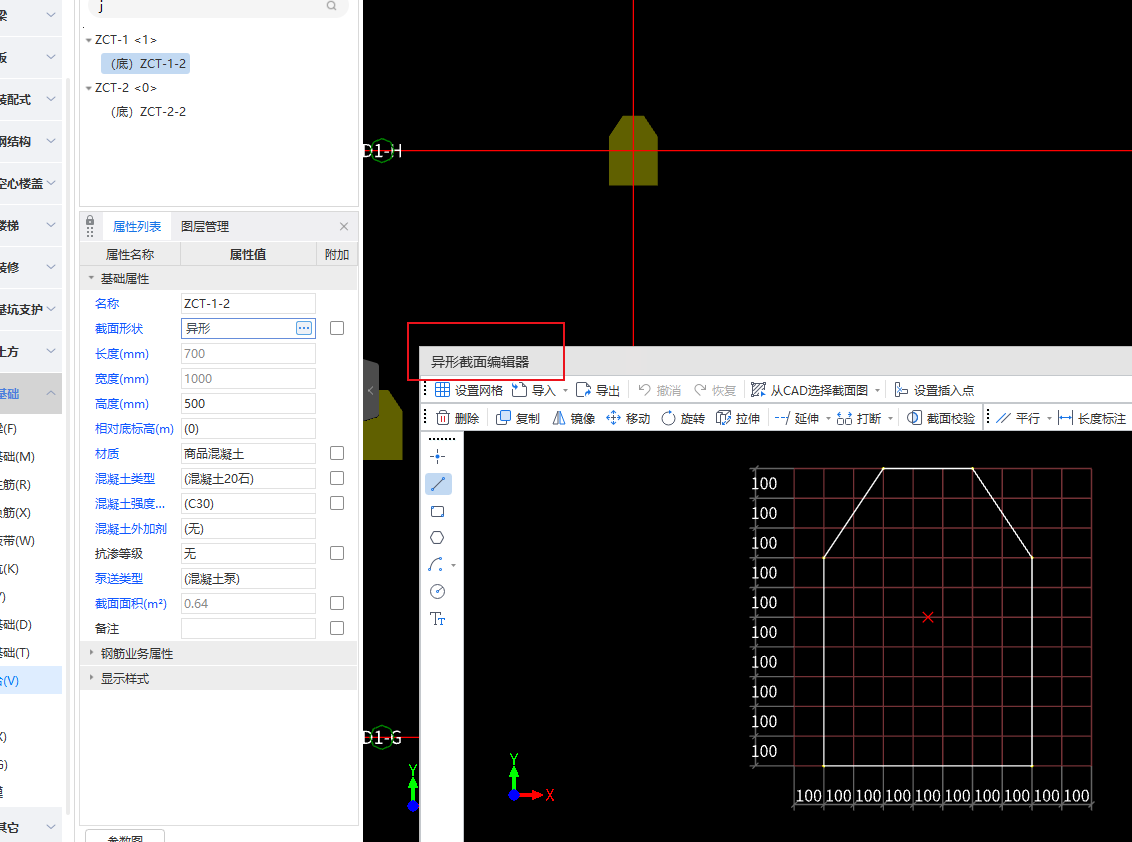
Task: Tick the 截面形状 附加 checkbox
Action: pyautogui.click(x=337, y=328)
